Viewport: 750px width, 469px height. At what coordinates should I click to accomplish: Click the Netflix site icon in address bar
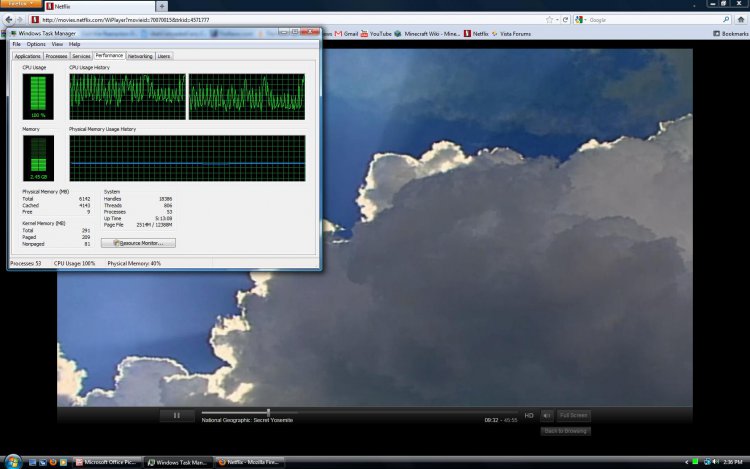34,20
